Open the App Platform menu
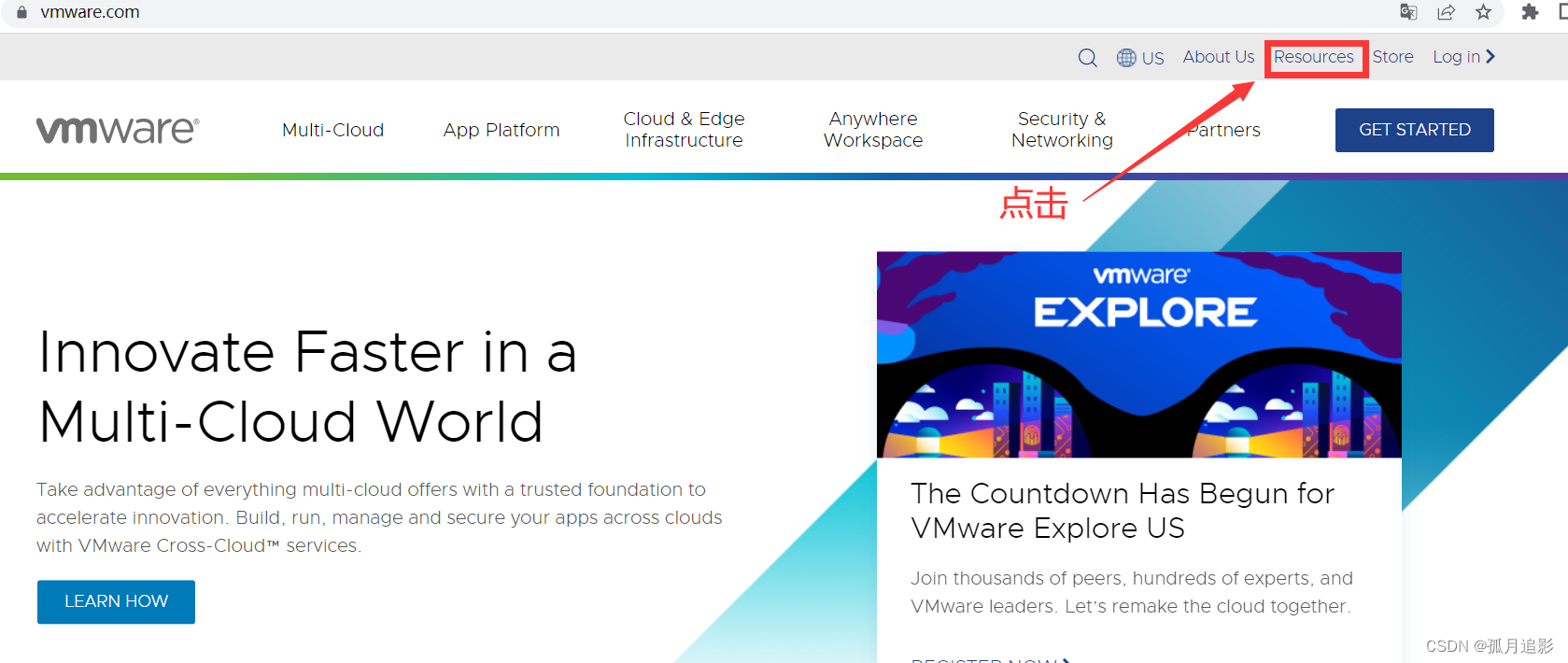 (x=501, y=130)
